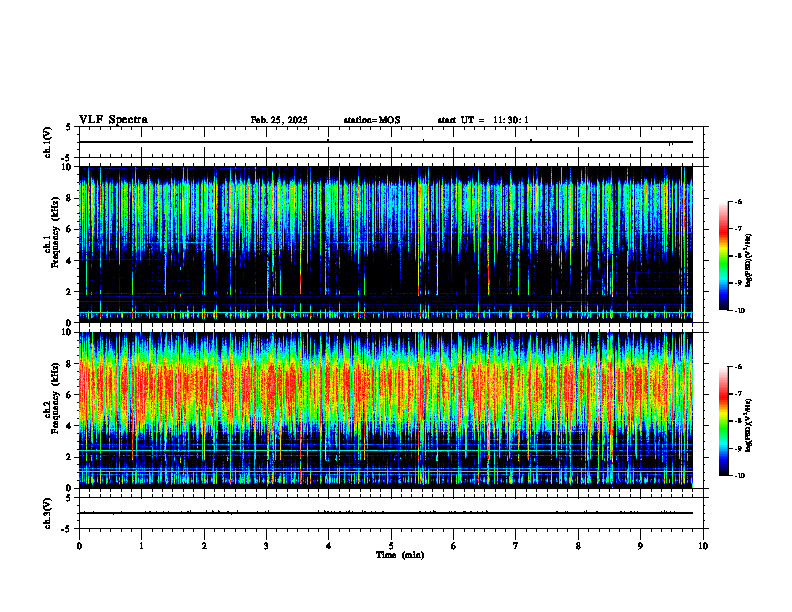Image resolution: width=792 pixels, height=612 pixels.
Task: Click the '6' tick on the Time axis
Action: [453, 546]
